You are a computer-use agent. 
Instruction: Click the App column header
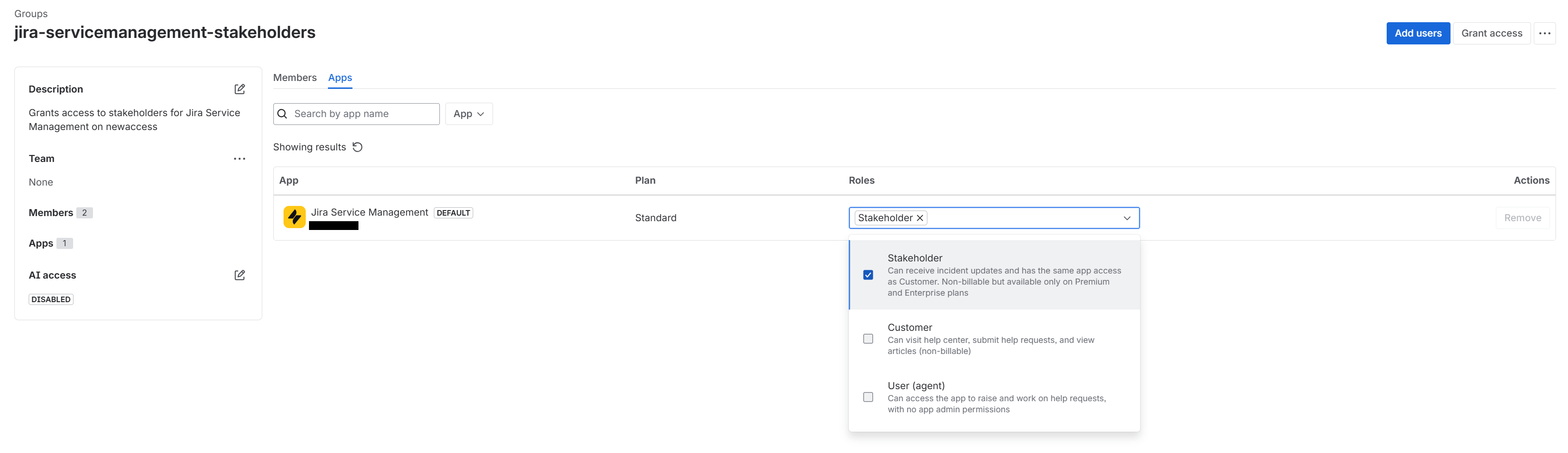(289, 180)
